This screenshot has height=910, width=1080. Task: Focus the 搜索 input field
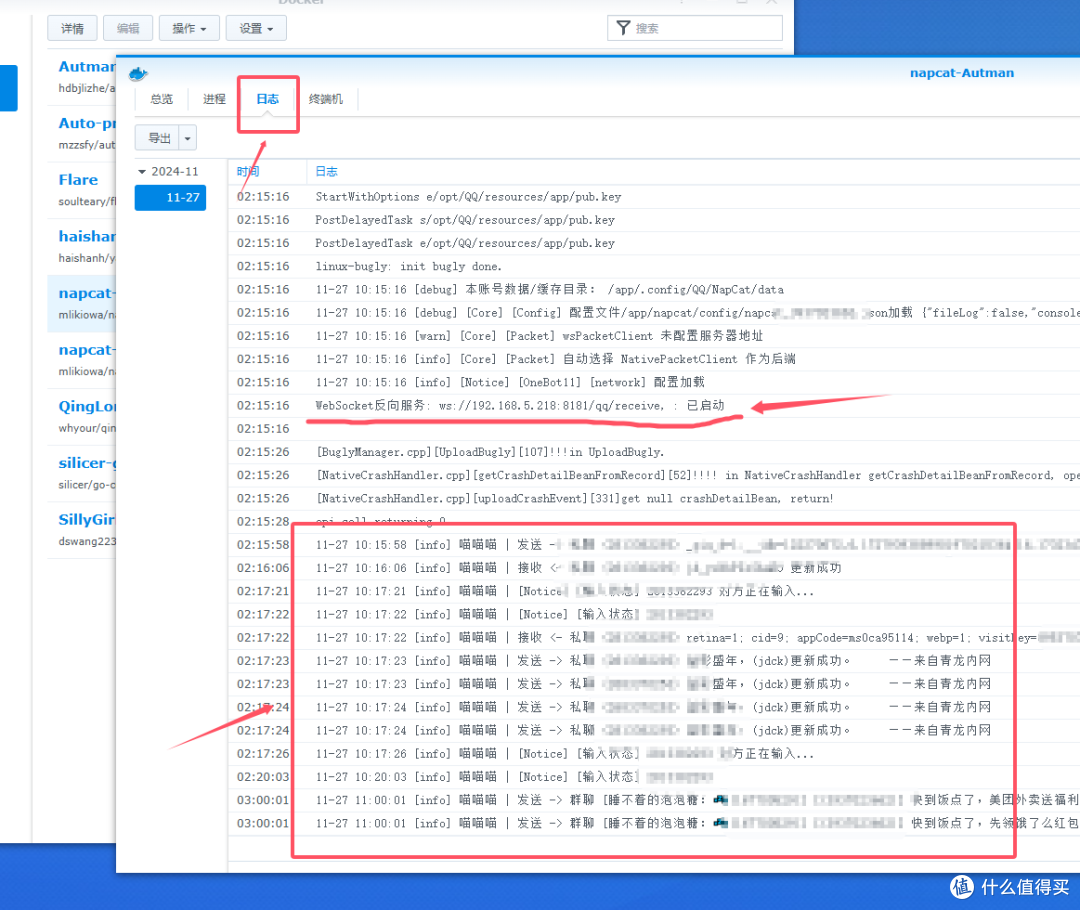[x=695, y=28]
